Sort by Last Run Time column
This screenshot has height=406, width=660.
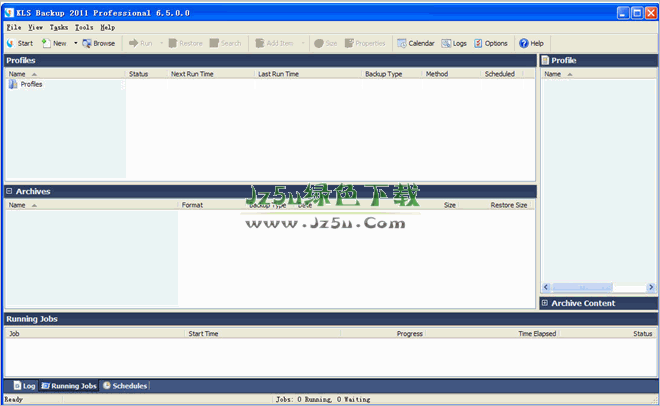(x=308, y=74)
